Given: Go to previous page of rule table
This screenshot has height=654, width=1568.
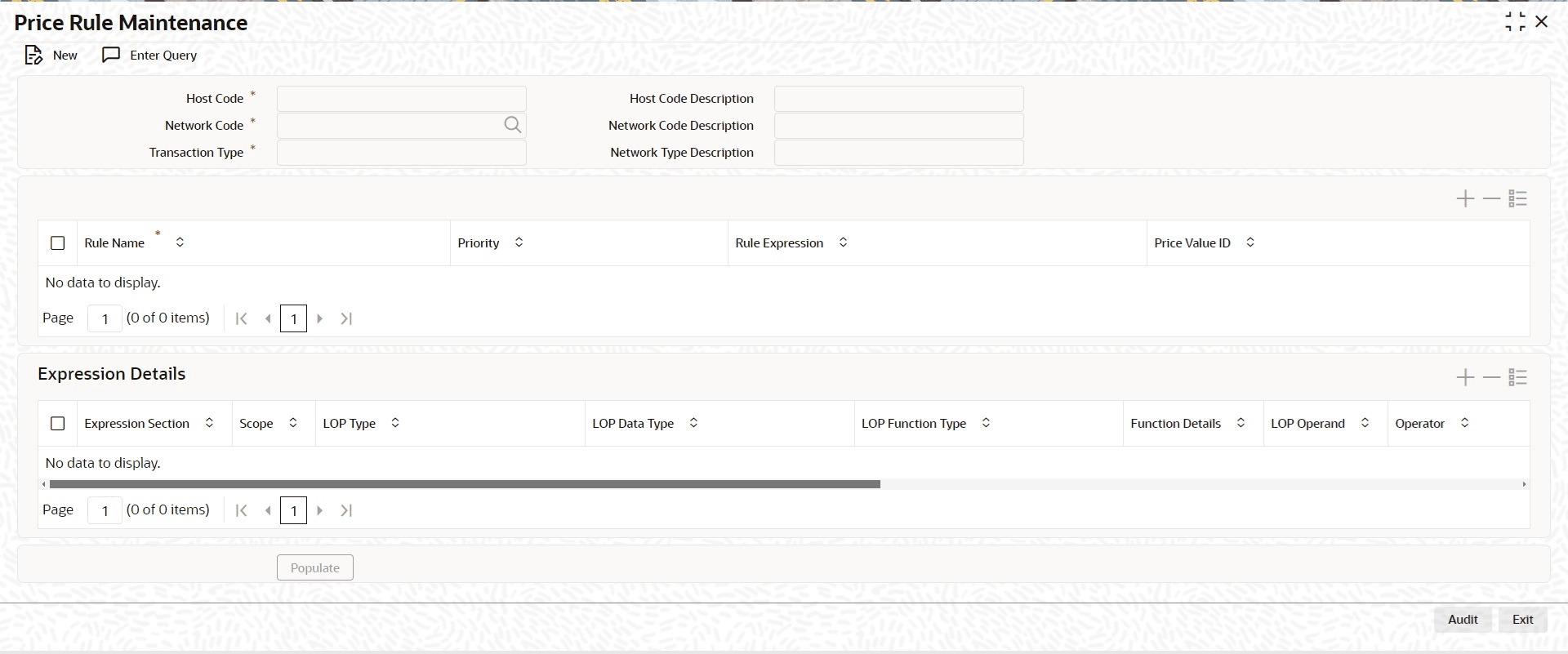Looking at the screenshot, I should click(267, 318).
